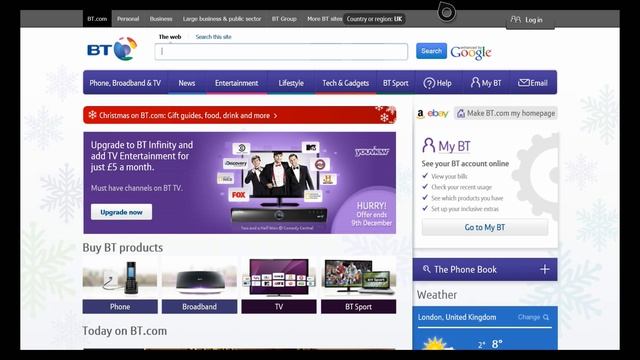Click the Phone product label

120,307
